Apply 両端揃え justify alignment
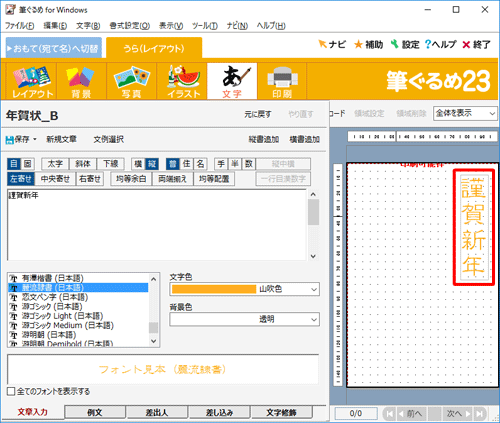This screenshot has width=500, height=423. coord(173,179)
